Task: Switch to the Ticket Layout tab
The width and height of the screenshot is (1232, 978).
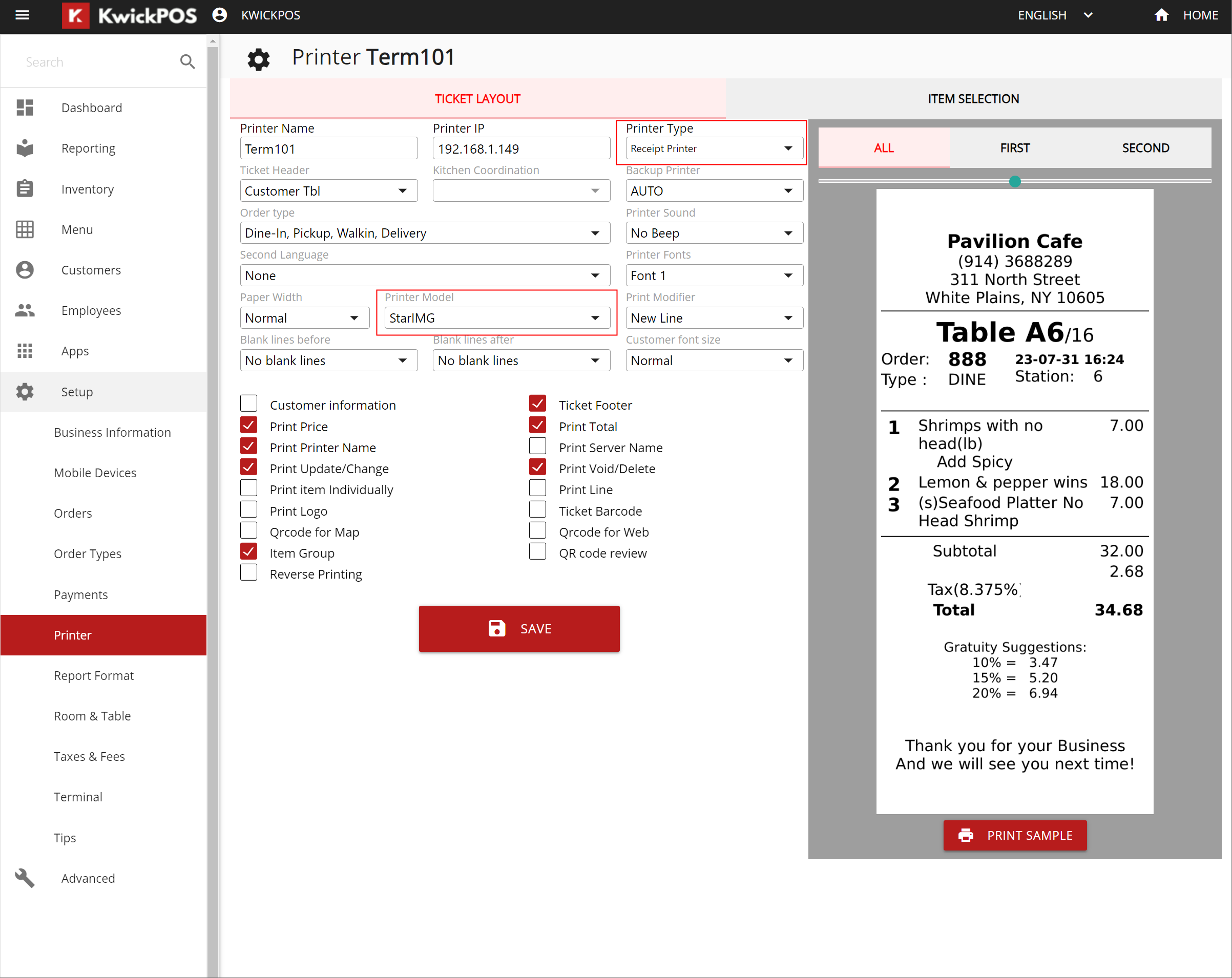Action: [x=478, y=99]
